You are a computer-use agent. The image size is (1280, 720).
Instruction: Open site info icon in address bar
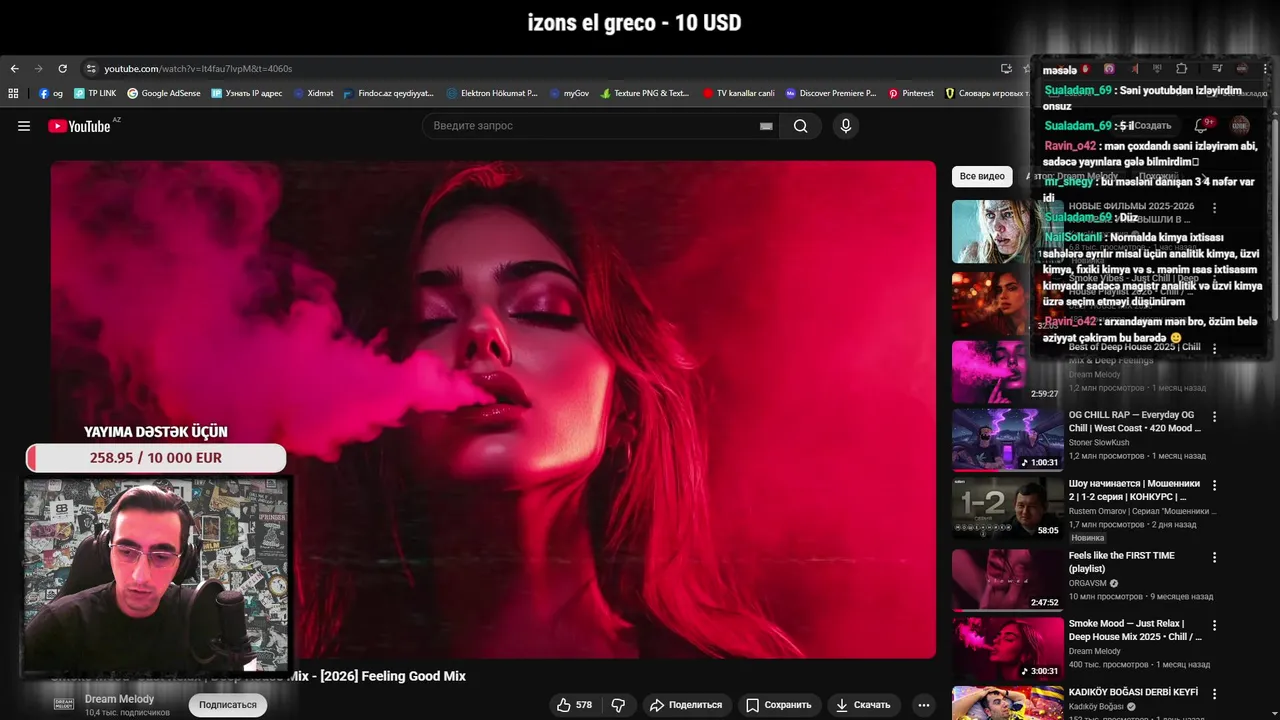pyautogui.click(x=91, y=69)
